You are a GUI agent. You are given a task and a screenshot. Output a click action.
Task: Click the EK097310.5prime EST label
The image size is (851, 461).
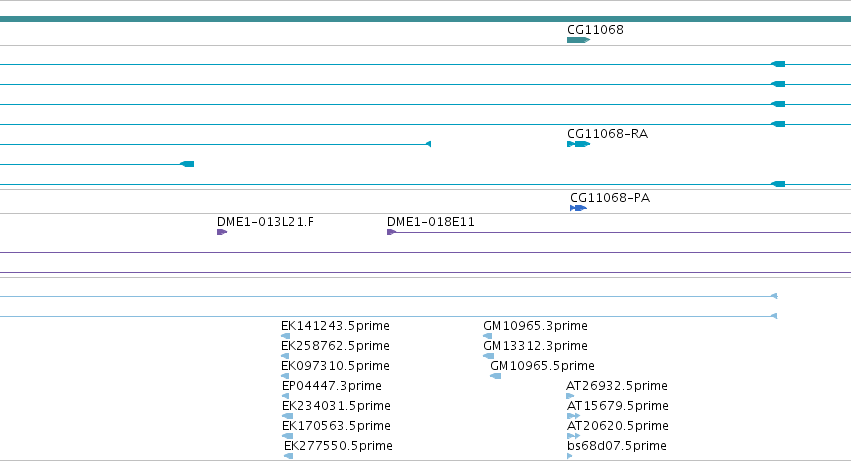(x=335, y=366)
